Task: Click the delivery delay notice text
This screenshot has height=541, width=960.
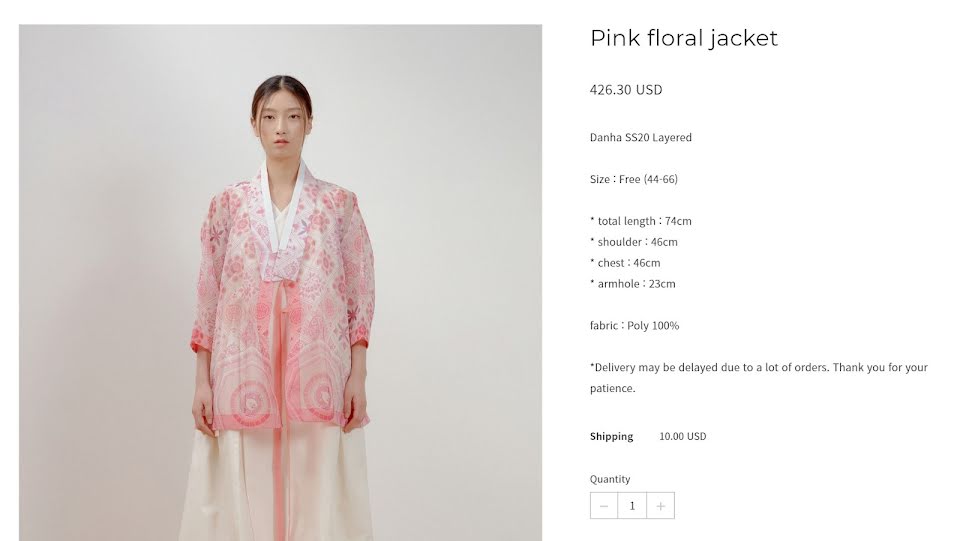Action: (x=759, y=378)
